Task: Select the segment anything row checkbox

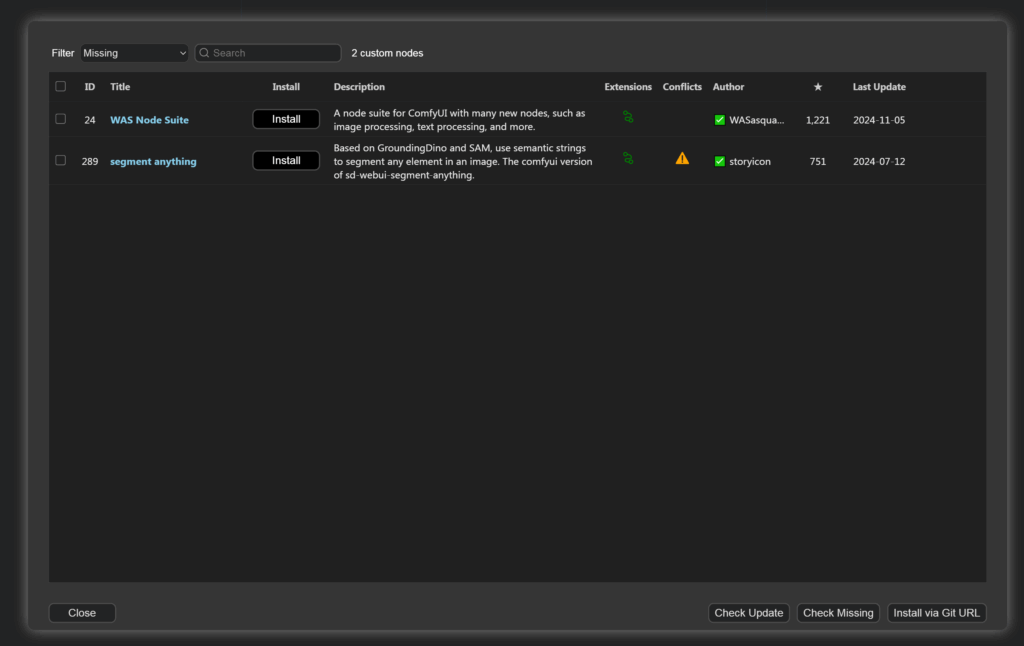Action: [x=61, y=160]
